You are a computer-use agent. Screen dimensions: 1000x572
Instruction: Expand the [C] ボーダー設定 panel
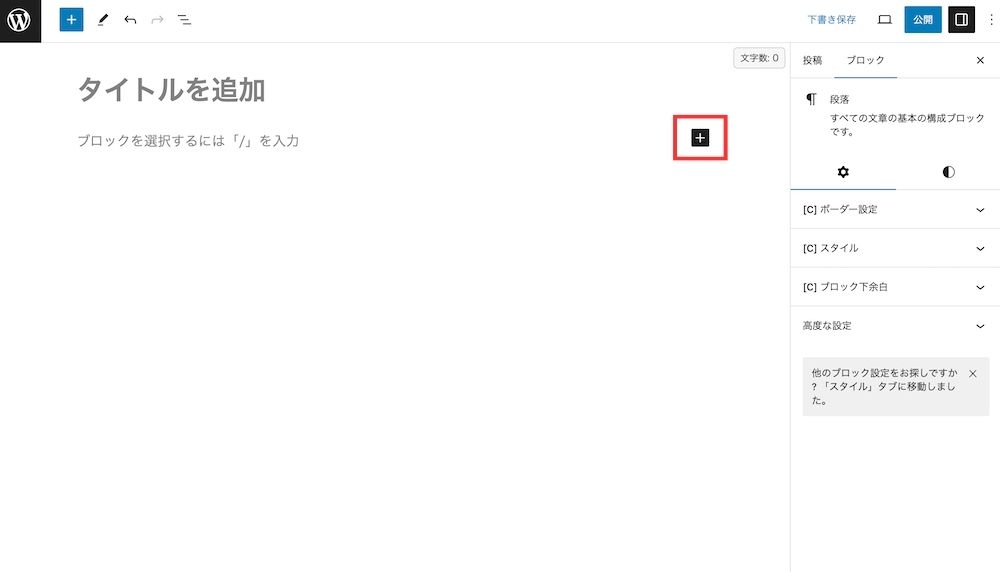[895, 210]
